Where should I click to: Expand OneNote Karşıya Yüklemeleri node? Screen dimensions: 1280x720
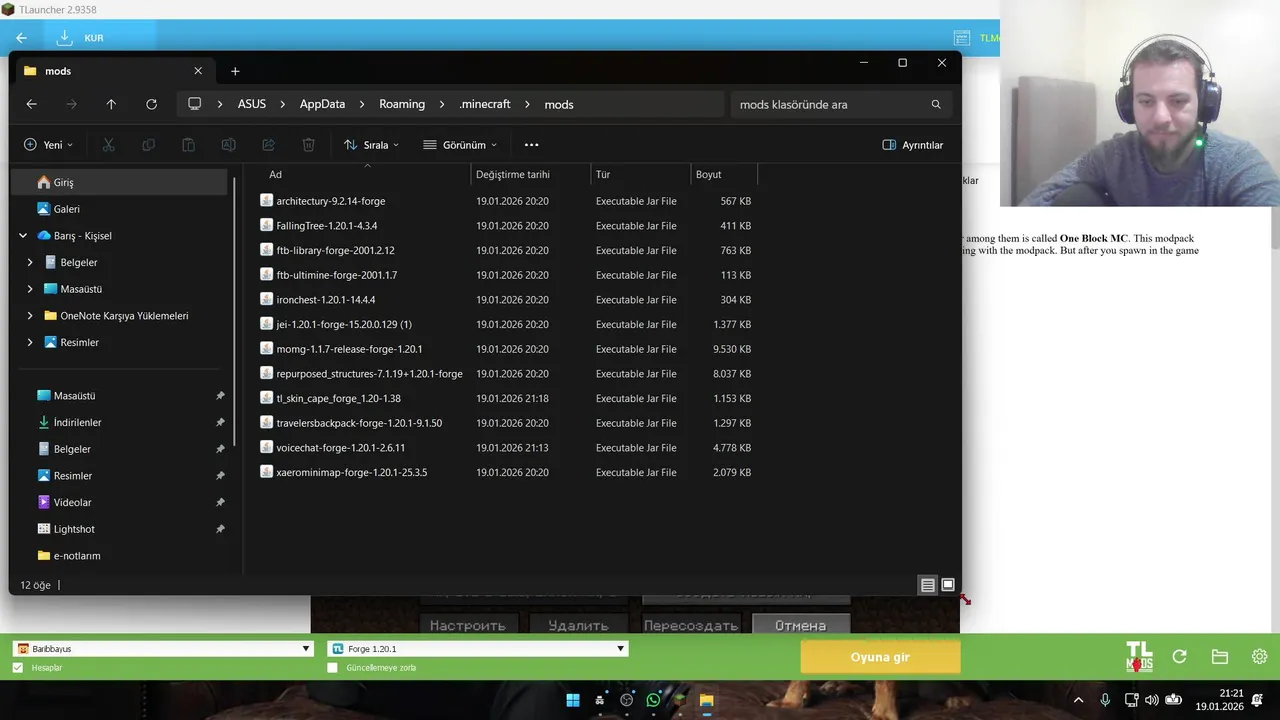coord(30,316)
